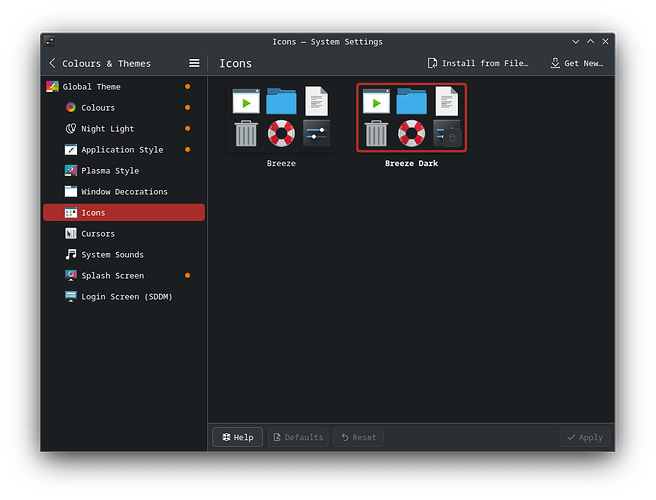Click the Night Light moon icon
Image resolution: width=656 pixels, height=500 pixels.
click(71, 128)
